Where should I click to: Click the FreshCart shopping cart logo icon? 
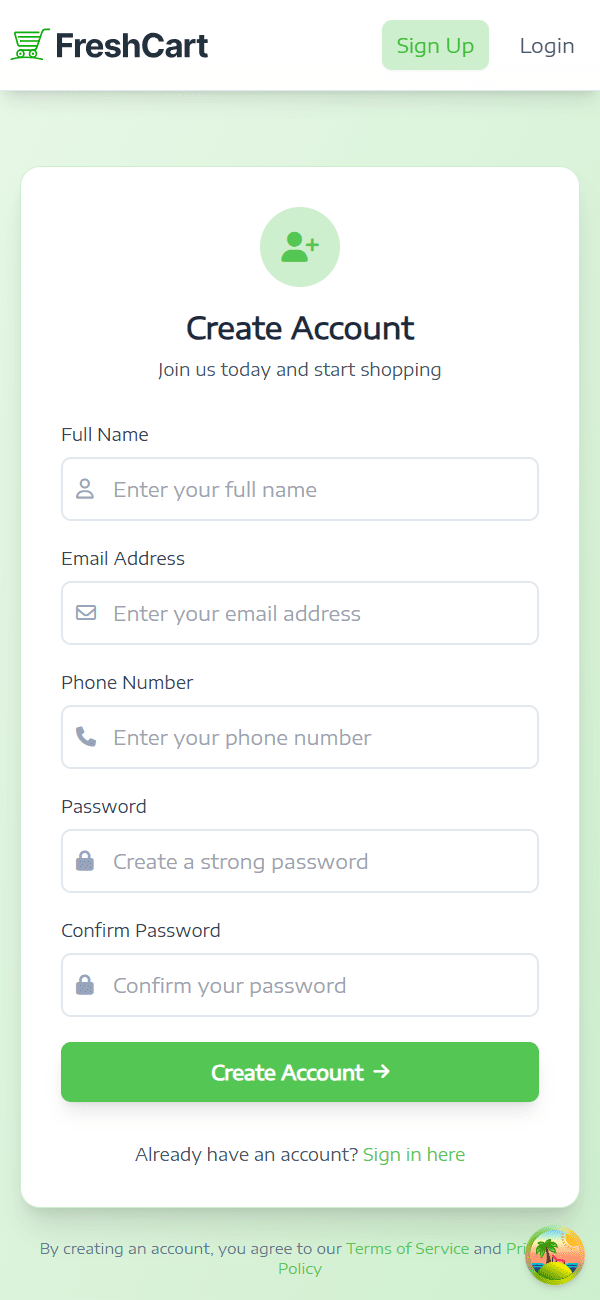30,45
